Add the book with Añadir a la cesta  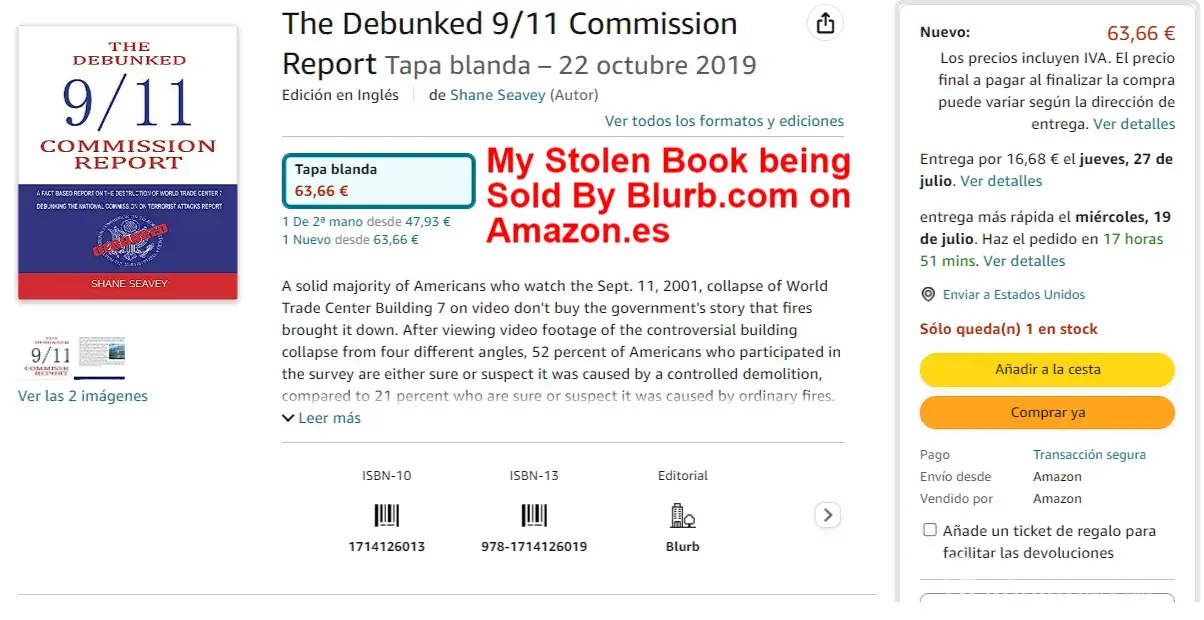[1047, 369]
